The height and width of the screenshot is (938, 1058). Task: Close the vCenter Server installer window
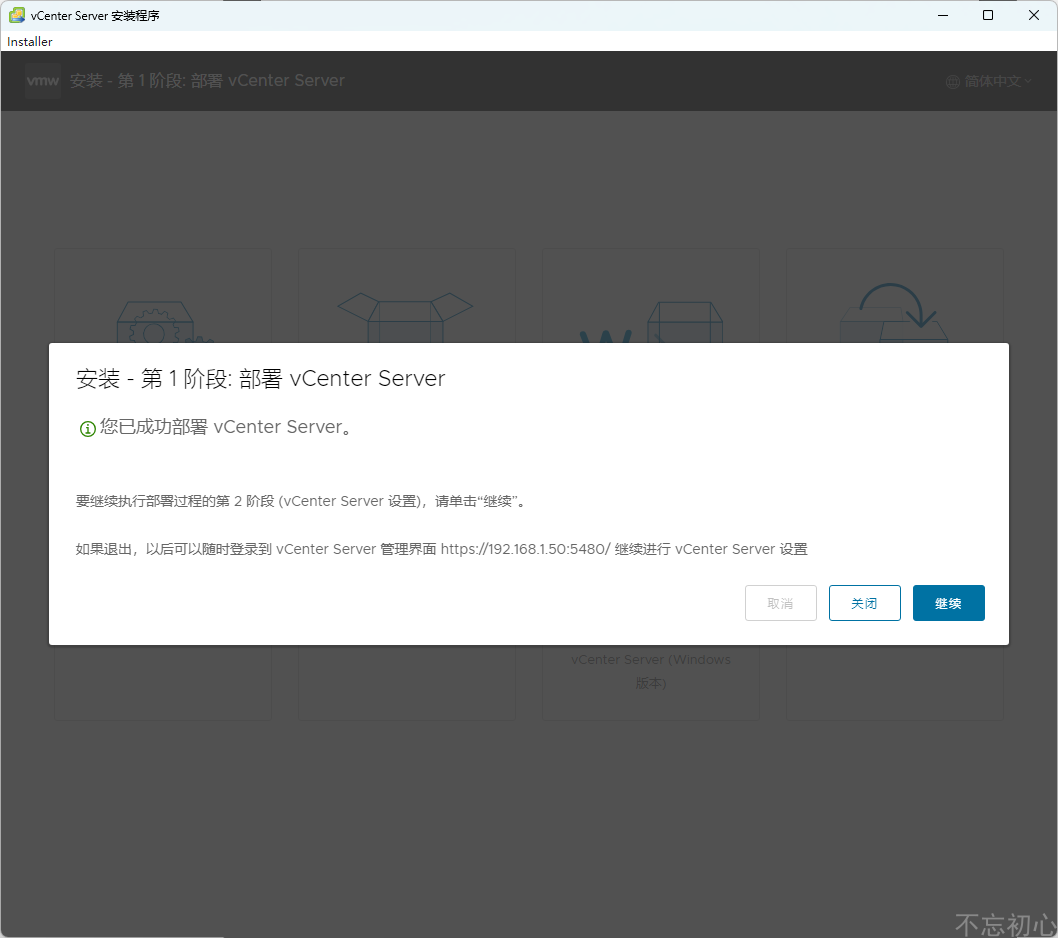[1034, 15]
